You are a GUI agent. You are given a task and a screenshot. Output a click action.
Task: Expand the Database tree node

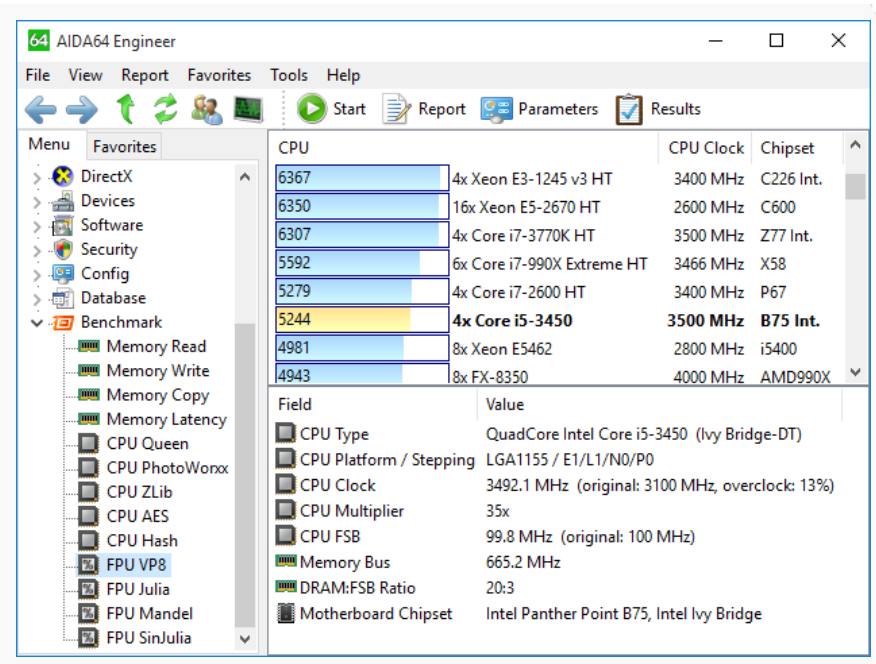[37, 299]
